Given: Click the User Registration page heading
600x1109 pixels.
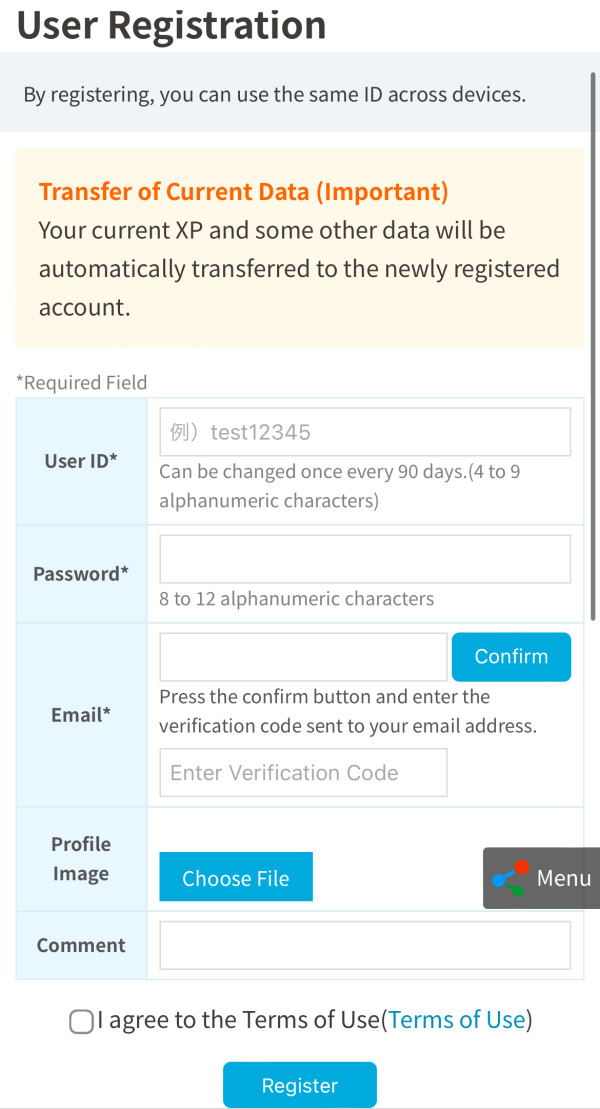Looking at the screenshot, I should pos(171,25).
